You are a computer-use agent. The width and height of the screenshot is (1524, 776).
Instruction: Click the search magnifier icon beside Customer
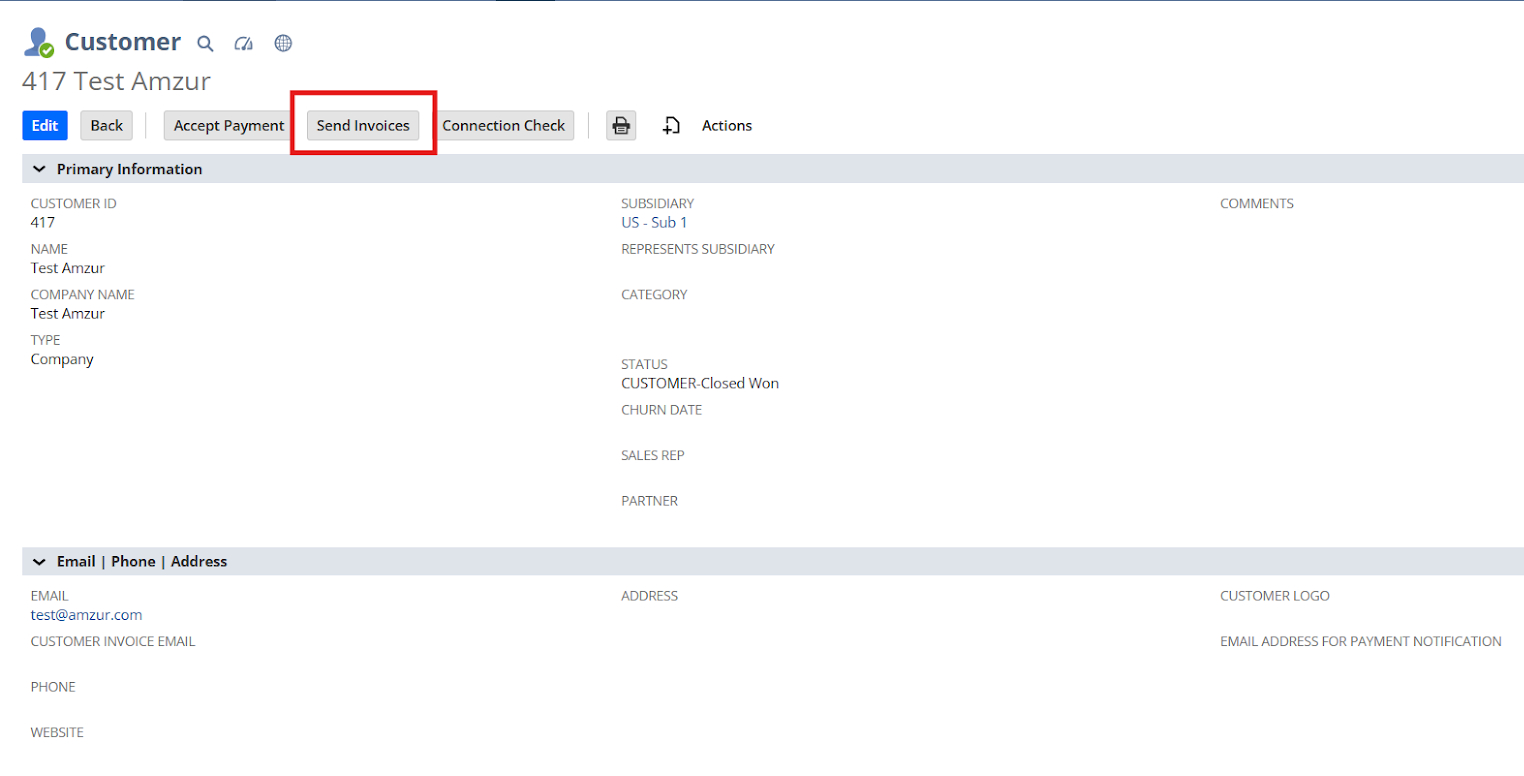pyautogui.click(x=205, y=43)
